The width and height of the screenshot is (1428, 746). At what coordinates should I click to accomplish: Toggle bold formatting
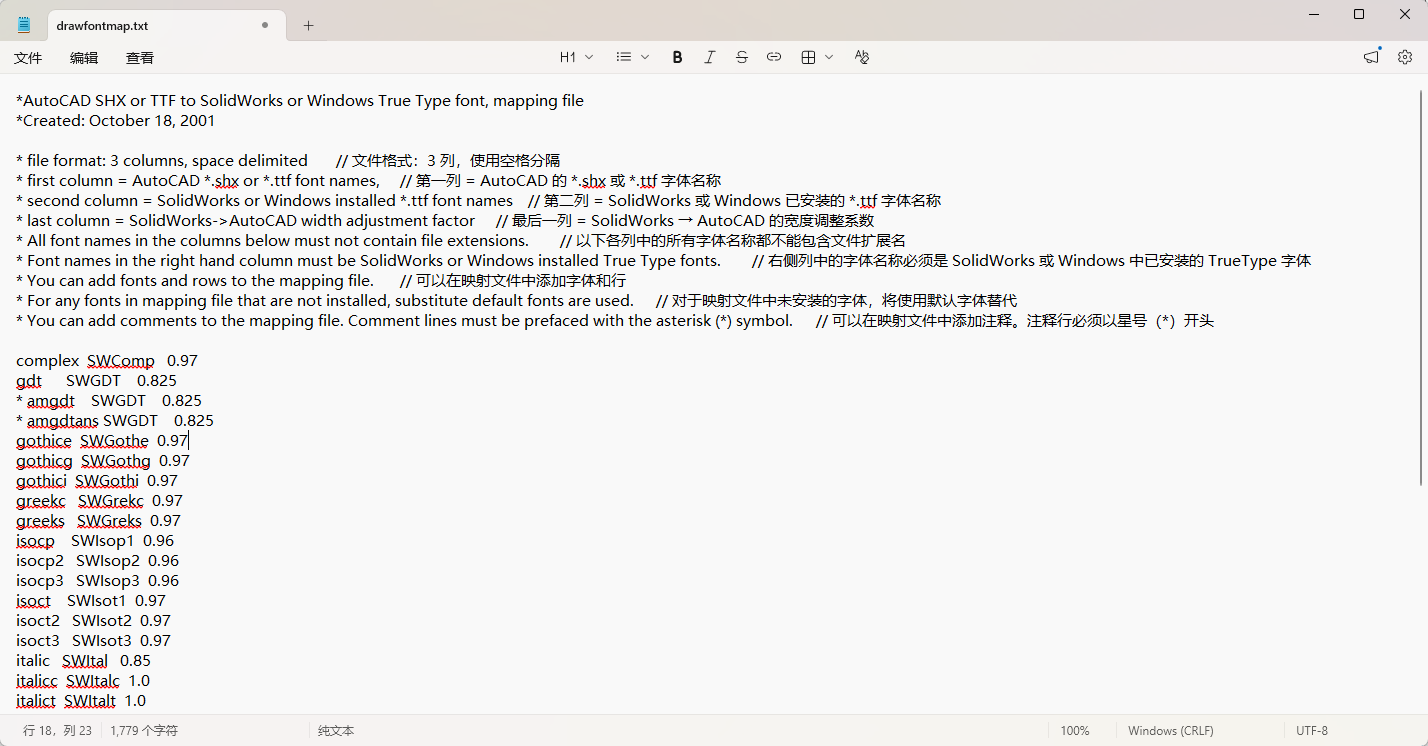pos(677,58)
